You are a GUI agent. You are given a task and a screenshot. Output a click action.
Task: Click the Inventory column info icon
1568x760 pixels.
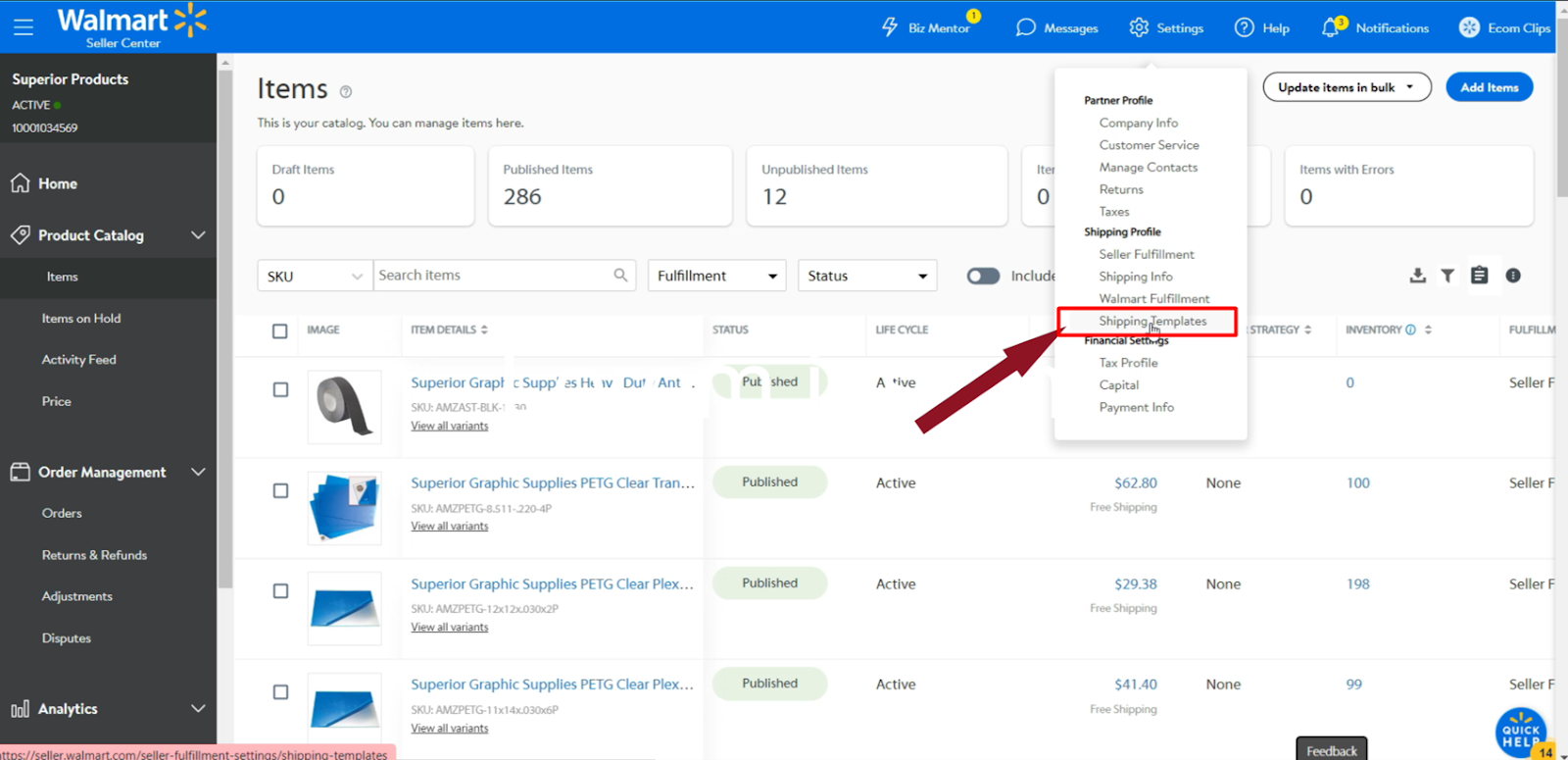pyautogui.click(x=1410, y=329)
